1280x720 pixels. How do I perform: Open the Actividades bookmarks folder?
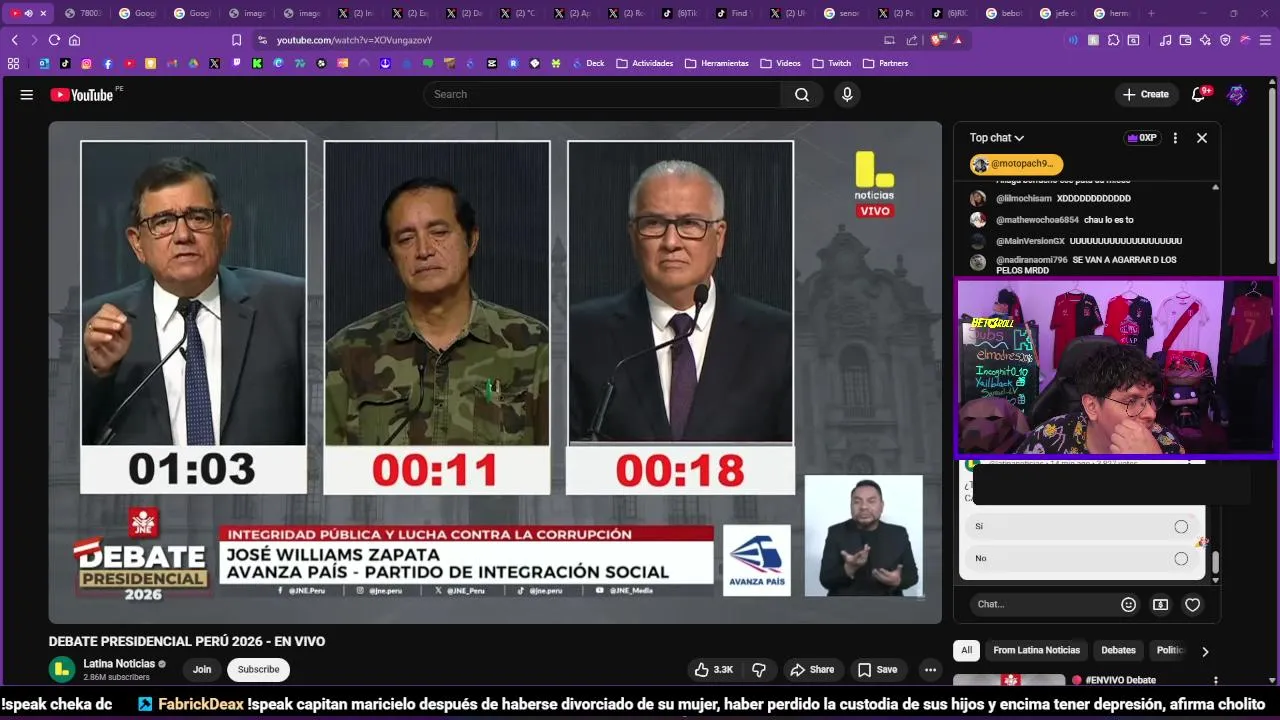[x=645, y=63]
